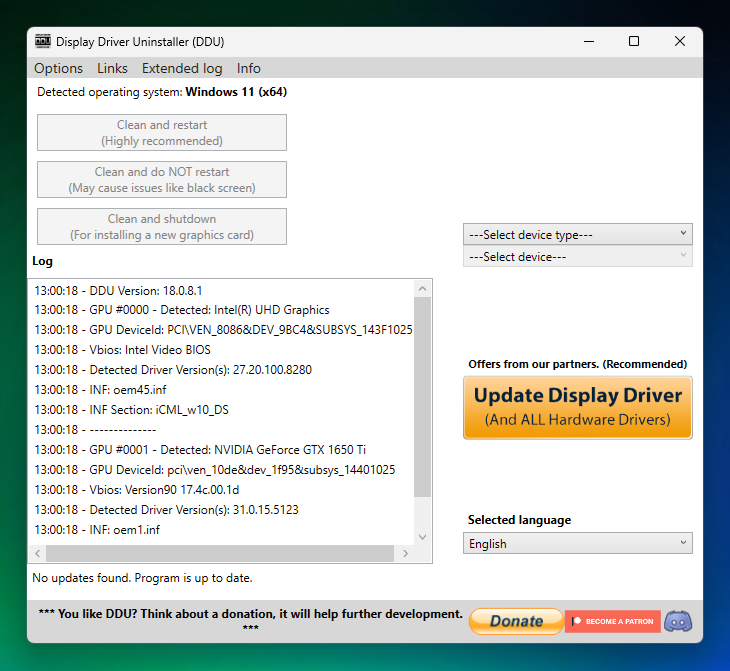
Task: Select log line Vbios: Version90 17.4c.00.1d
Action: [x=137, y=490]
